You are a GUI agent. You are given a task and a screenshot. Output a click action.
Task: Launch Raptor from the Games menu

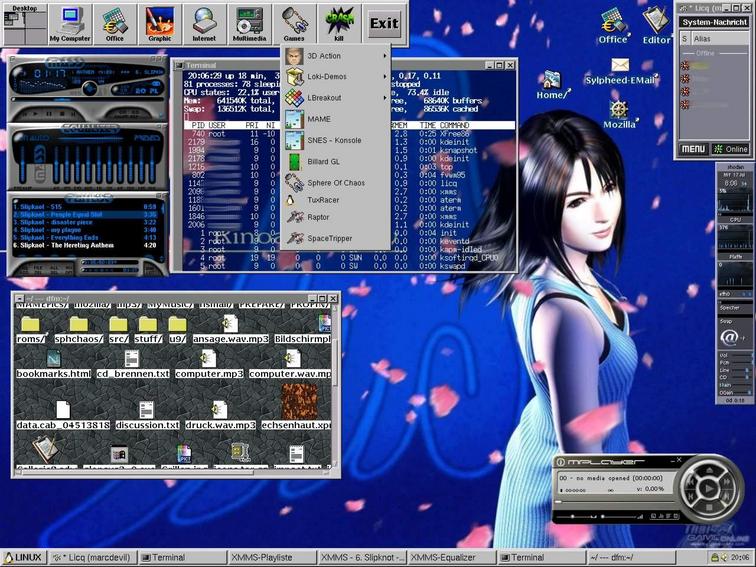coord(336,217)
